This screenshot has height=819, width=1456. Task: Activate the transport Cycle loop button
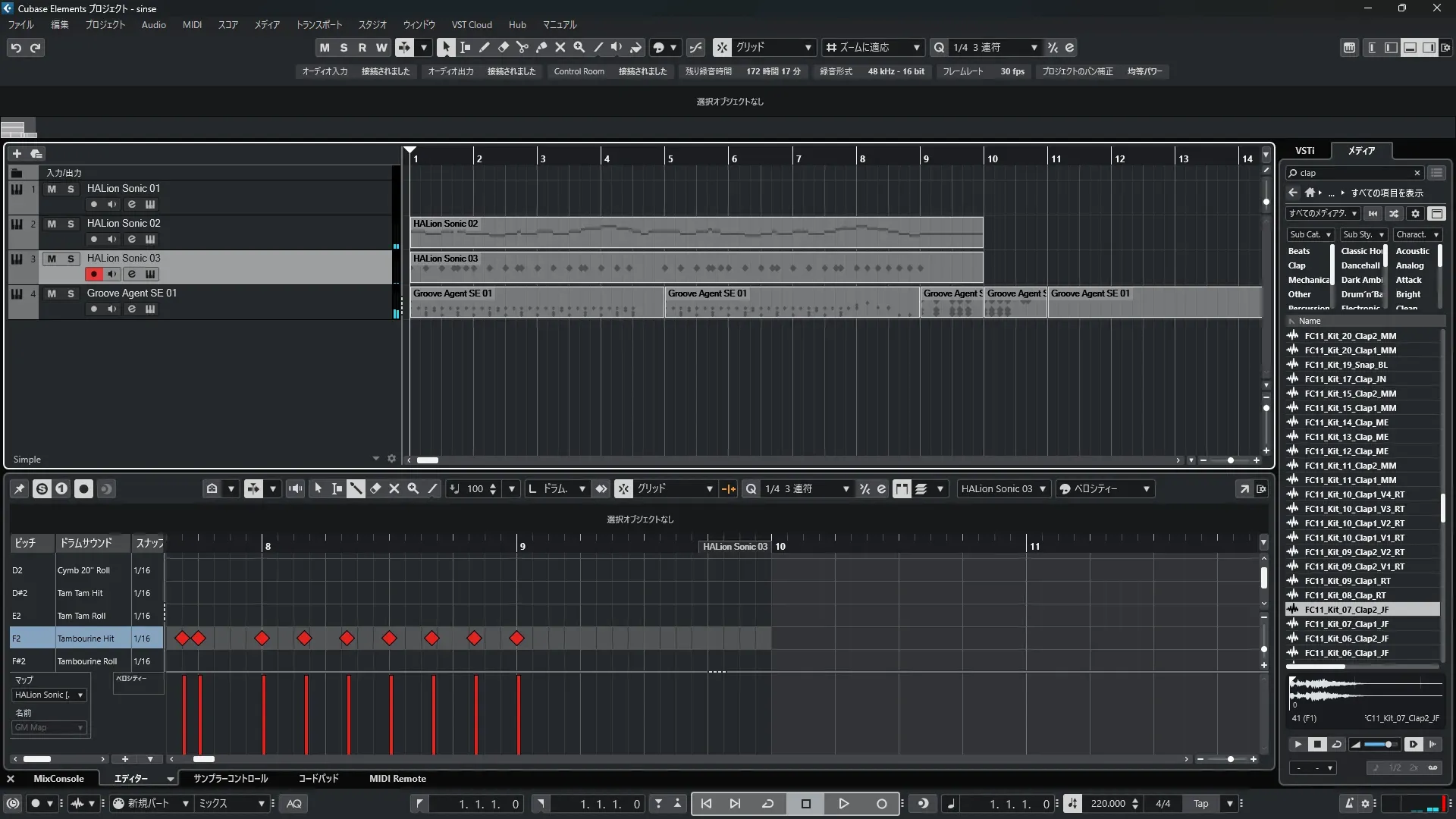[767, 804]
